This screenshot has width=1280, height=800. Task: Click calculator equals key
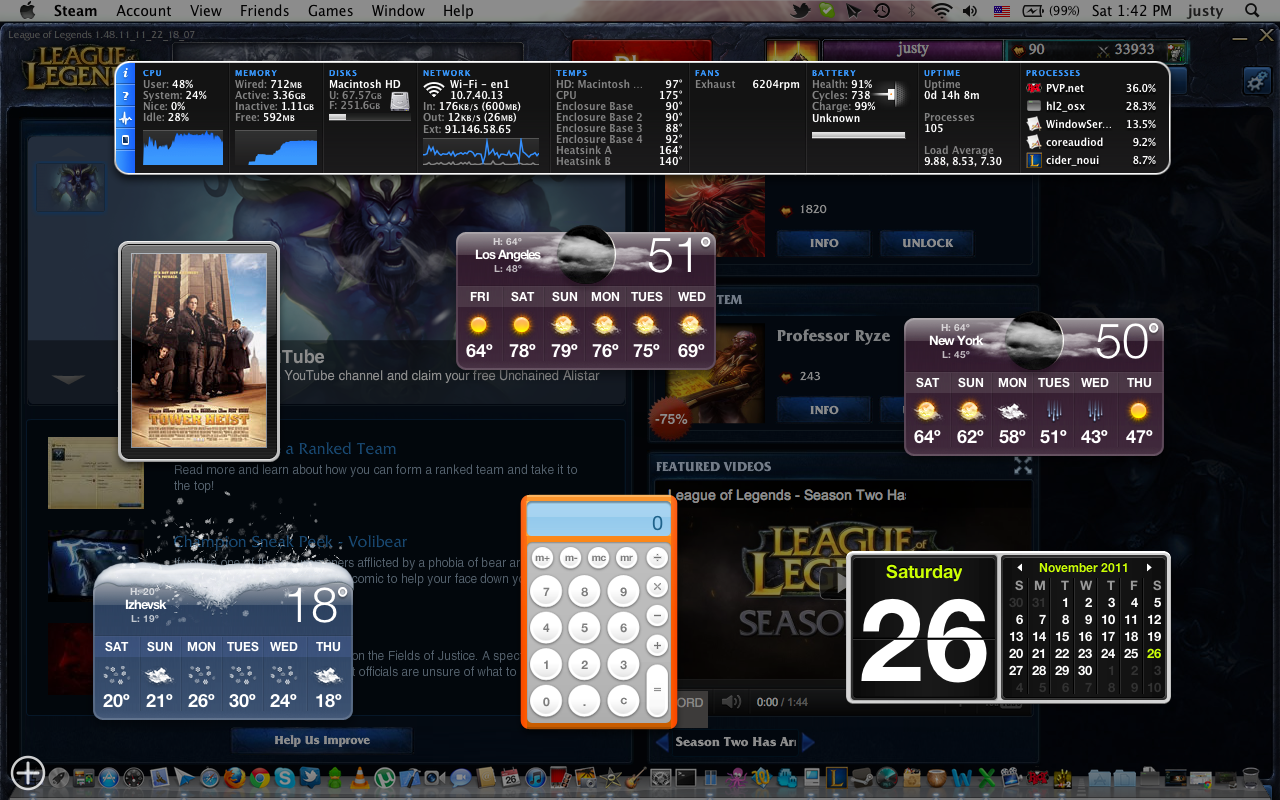click(657, 689)
